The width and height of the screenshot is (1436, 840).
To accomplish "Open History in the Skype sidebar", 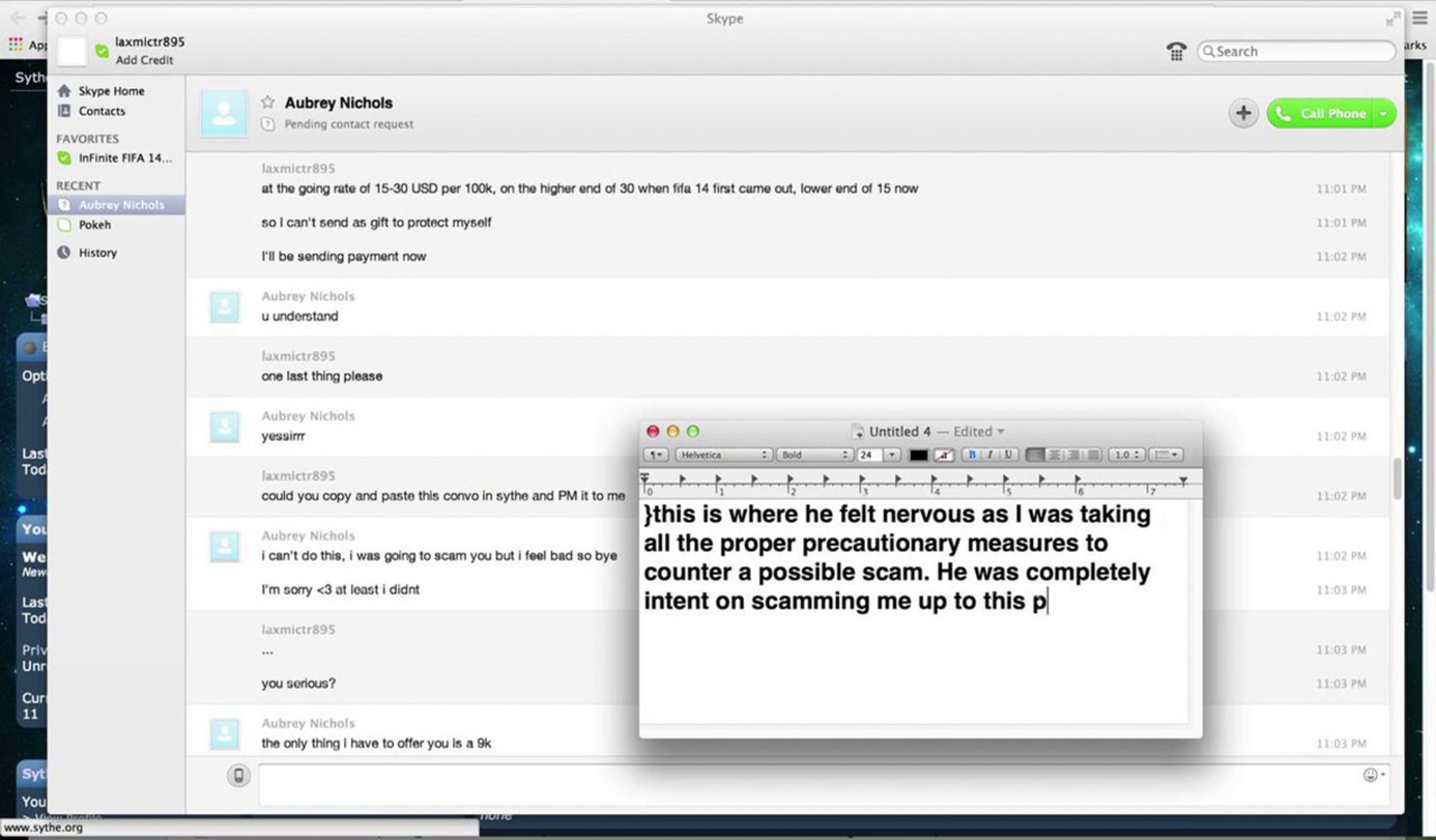I will pyautogui.click(x=98, y=252).
